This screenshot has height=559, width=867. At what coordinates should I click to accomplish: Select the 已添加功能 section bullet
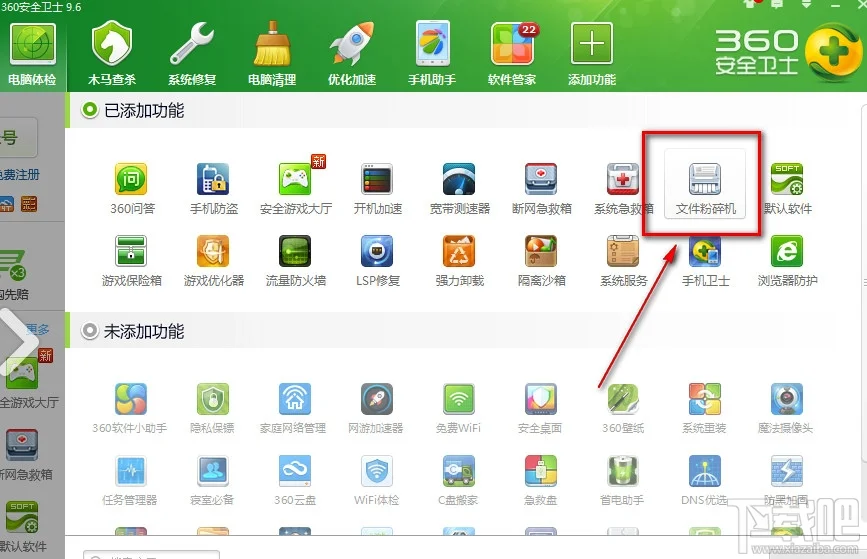tap(90, 111)
